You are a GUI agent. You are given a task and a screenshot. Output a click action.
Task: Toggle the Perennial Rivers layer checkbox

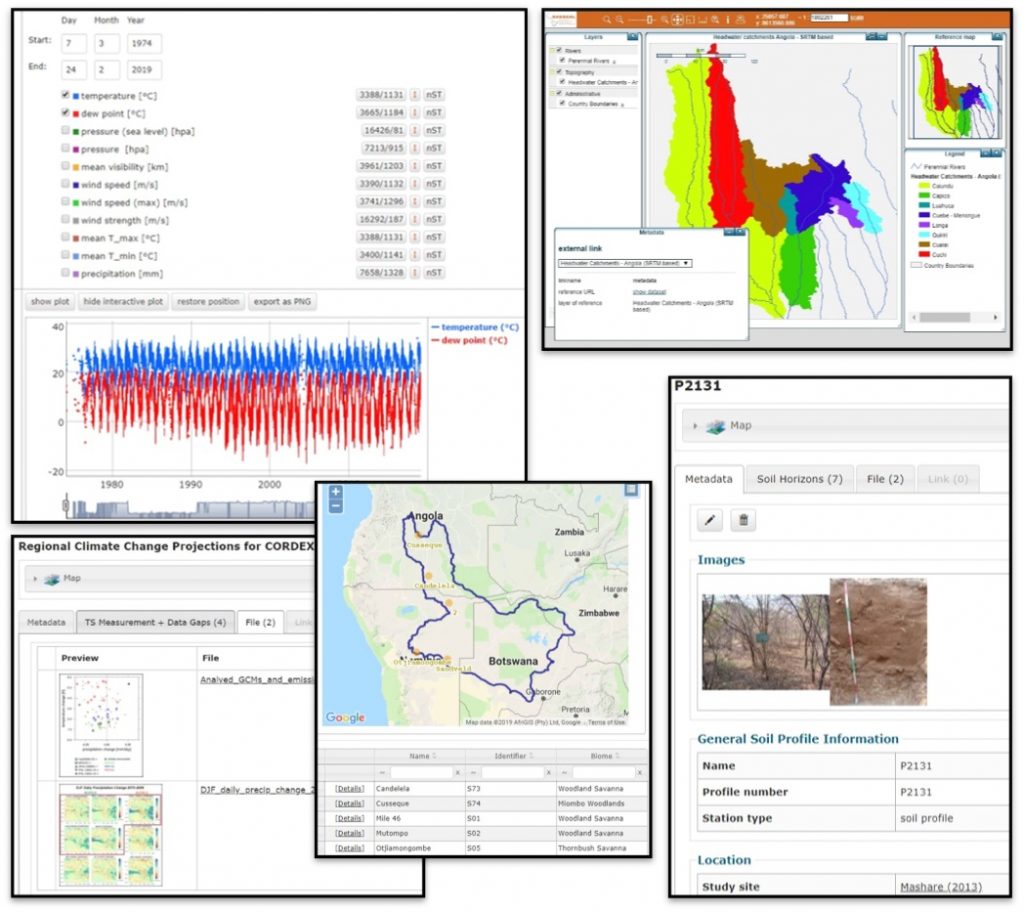pos(563,60)
